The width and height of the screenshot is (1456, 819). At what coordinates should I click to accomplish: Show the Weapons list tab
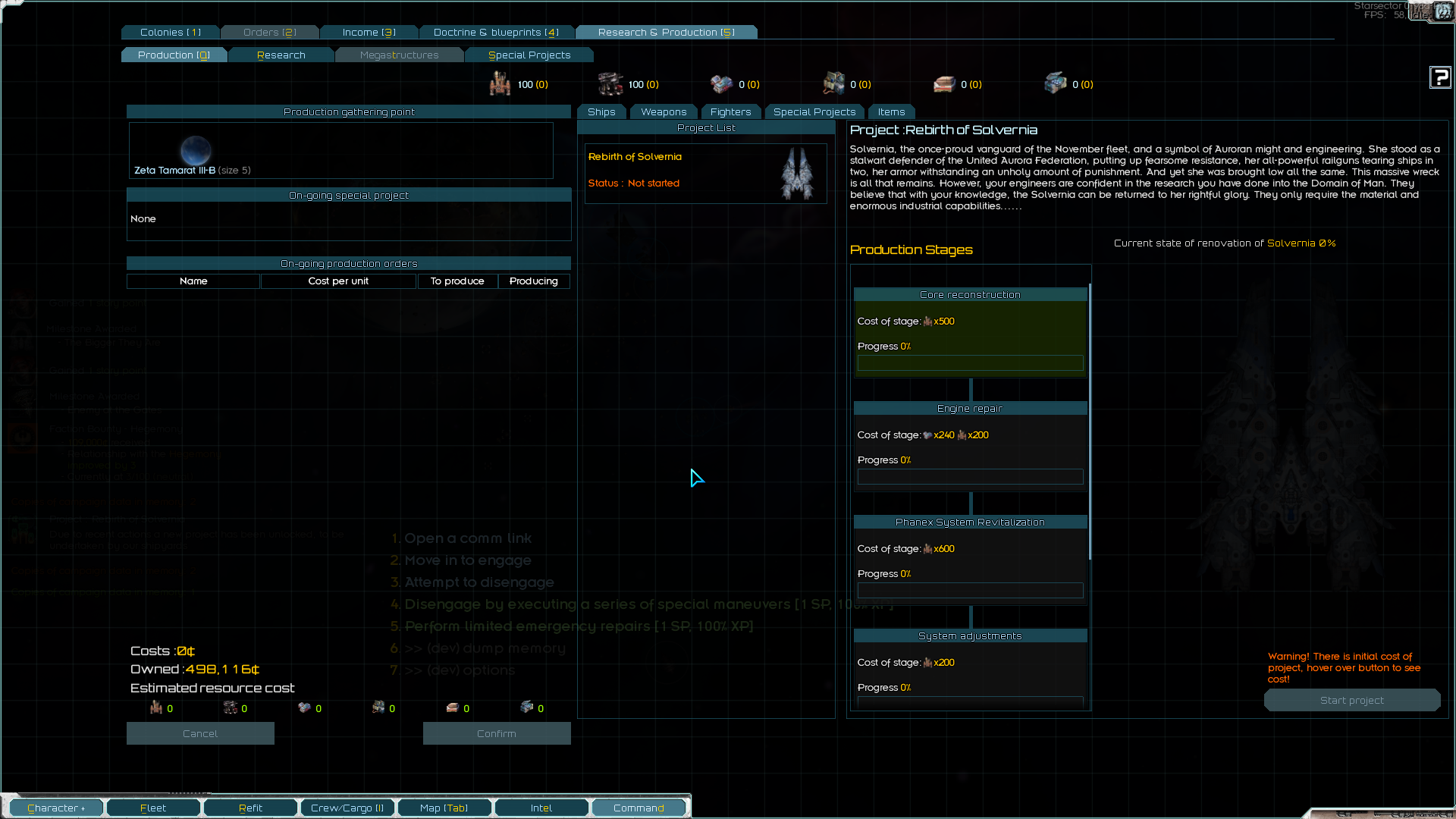(664, 111)
